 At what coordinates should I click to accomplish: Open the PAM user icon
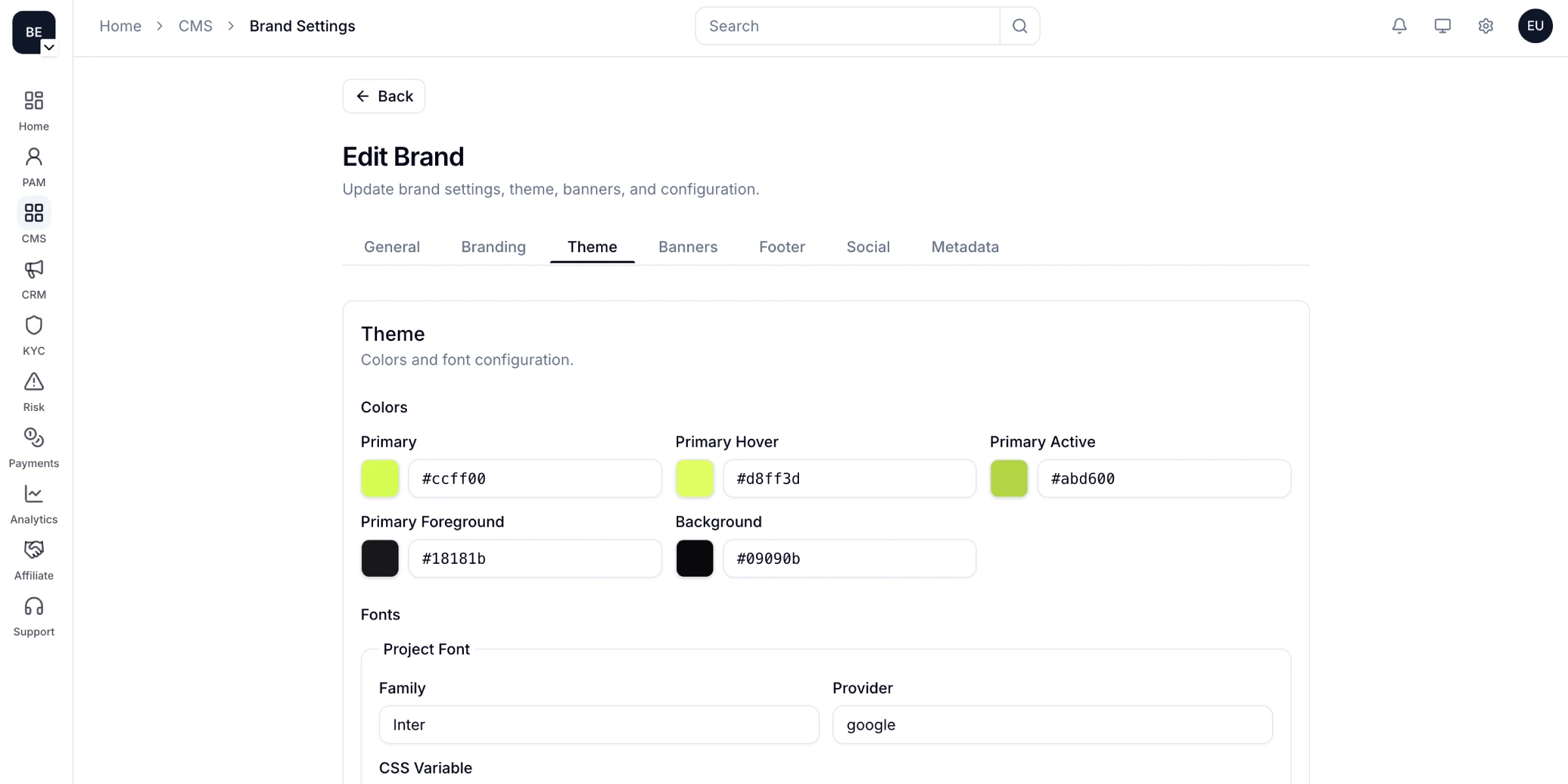(x=34, y=157)
